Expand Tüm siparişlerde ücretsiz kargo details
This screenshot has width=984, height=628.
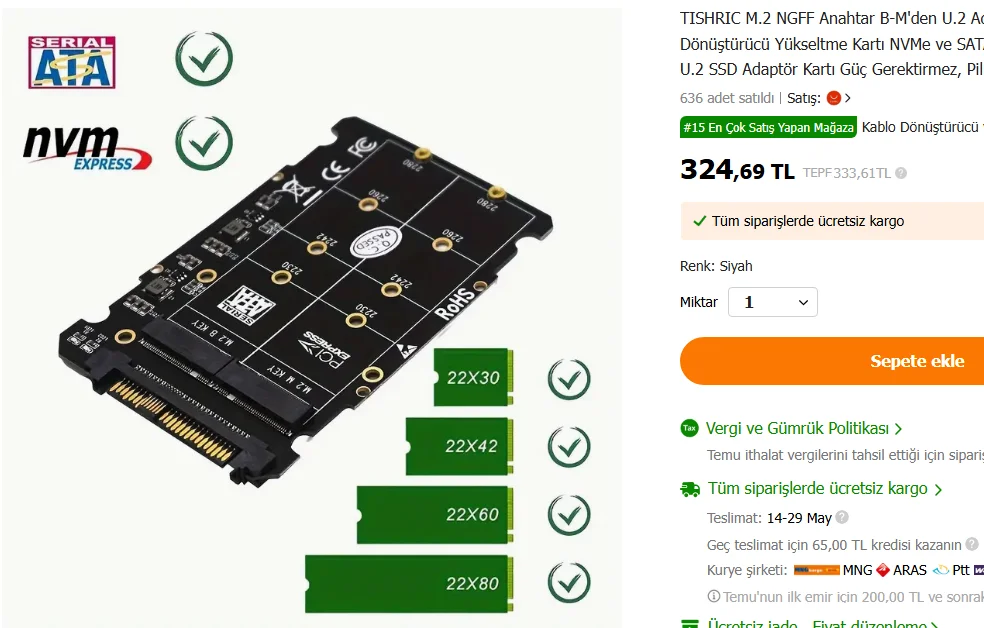(938, 490)
